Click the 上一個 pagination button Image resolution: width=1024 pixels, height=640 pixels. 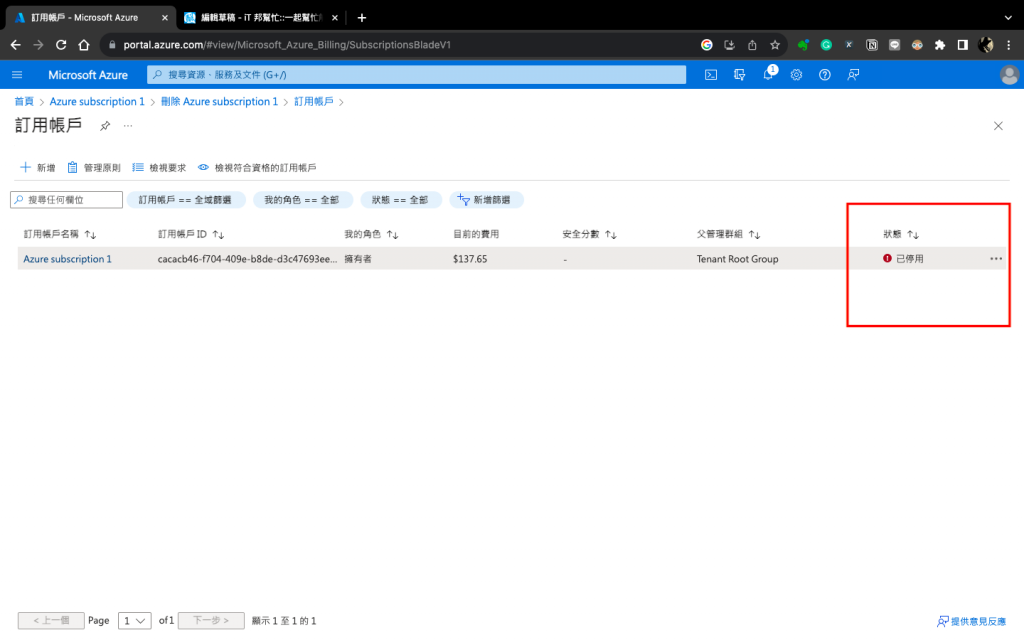51,620
